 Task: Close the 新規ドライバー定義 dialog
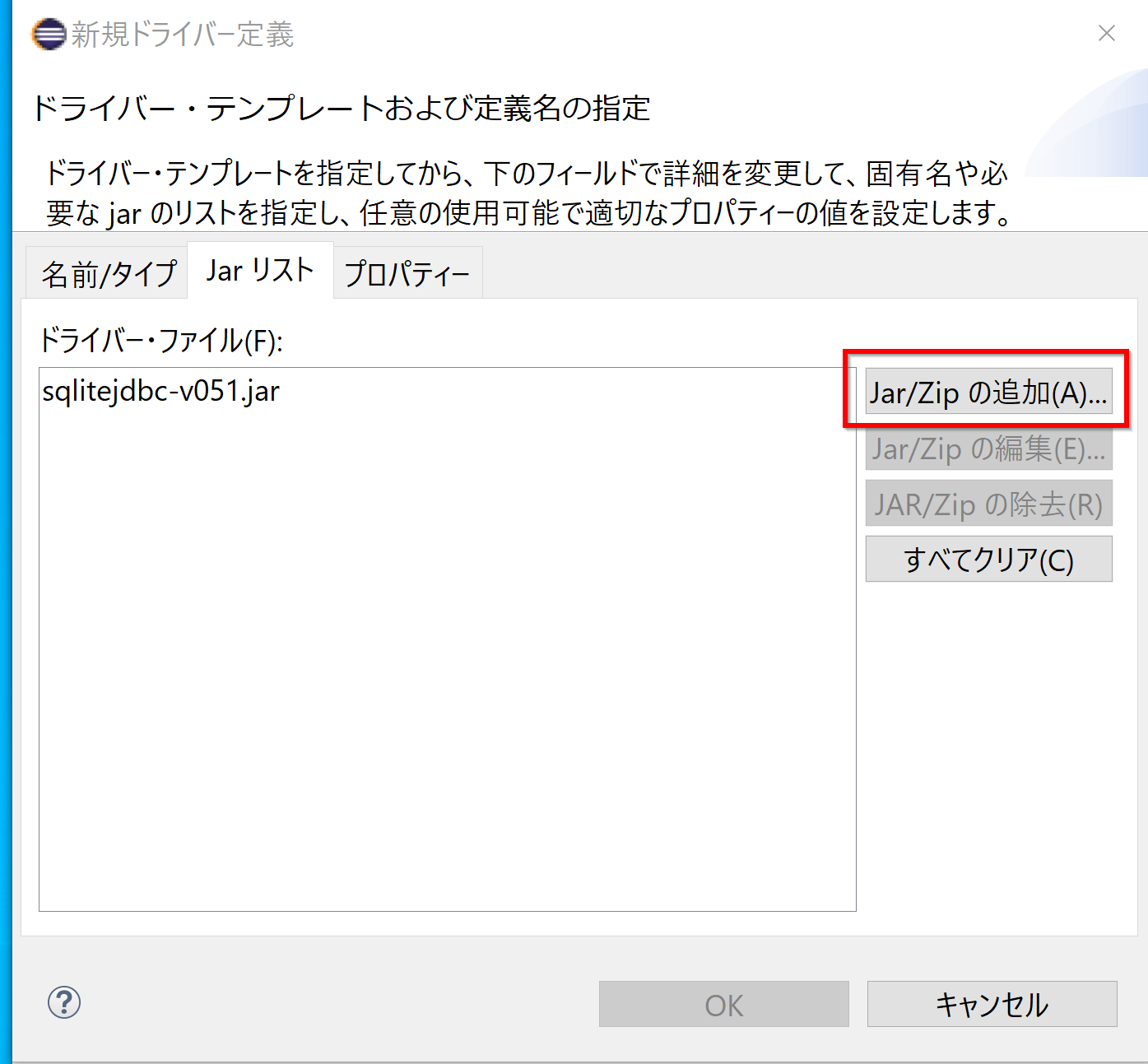coord(1106,33)
